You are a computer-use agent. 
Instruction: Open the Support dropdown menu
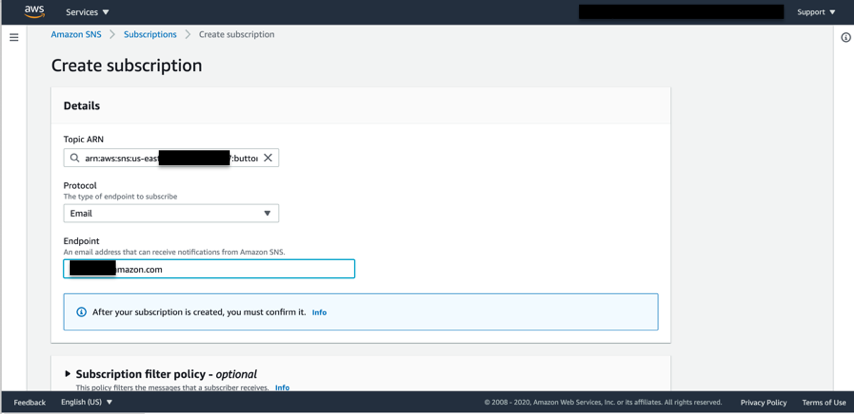click(816, 12)
